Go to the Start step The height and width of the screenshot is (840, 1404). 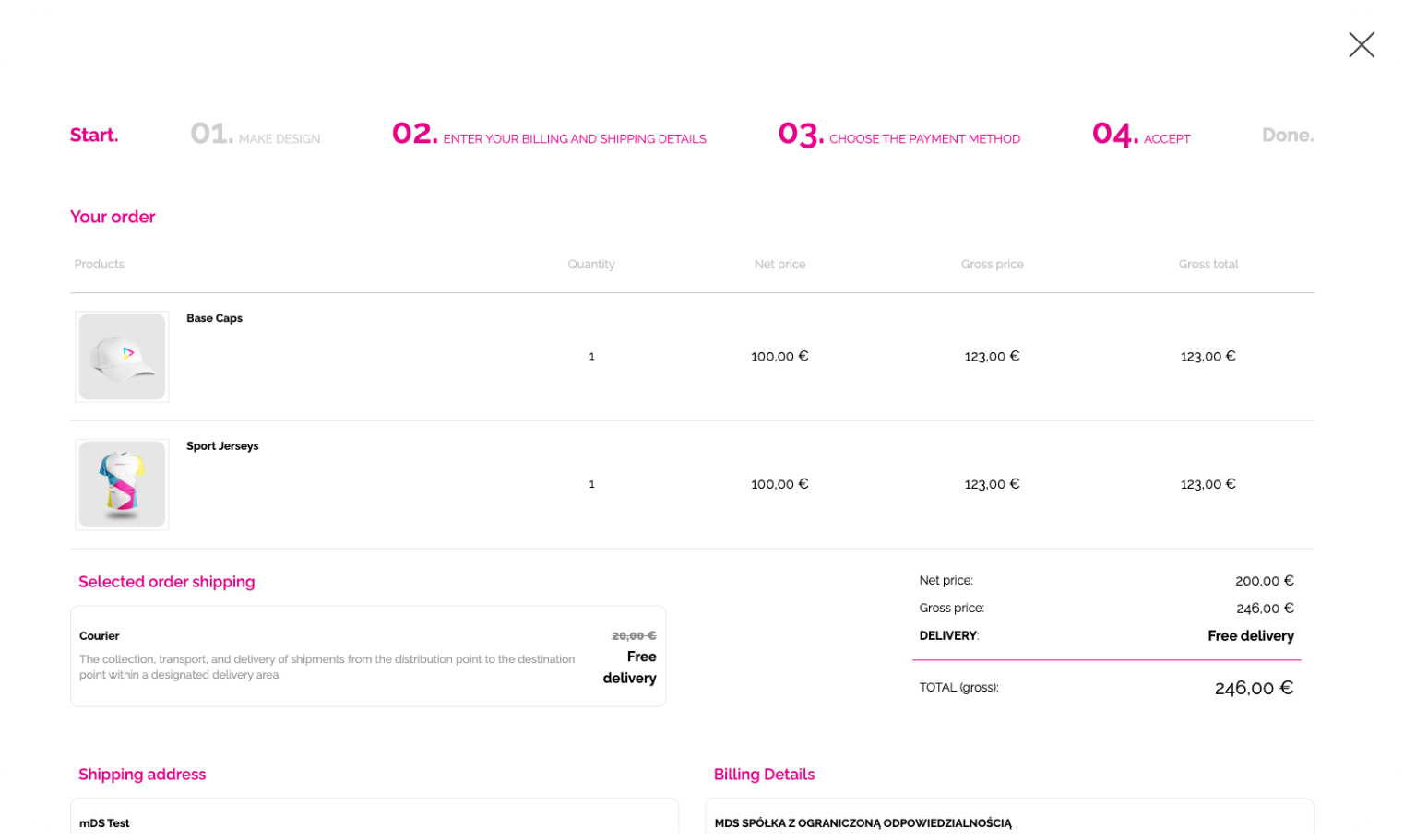(x=94, y=136)
